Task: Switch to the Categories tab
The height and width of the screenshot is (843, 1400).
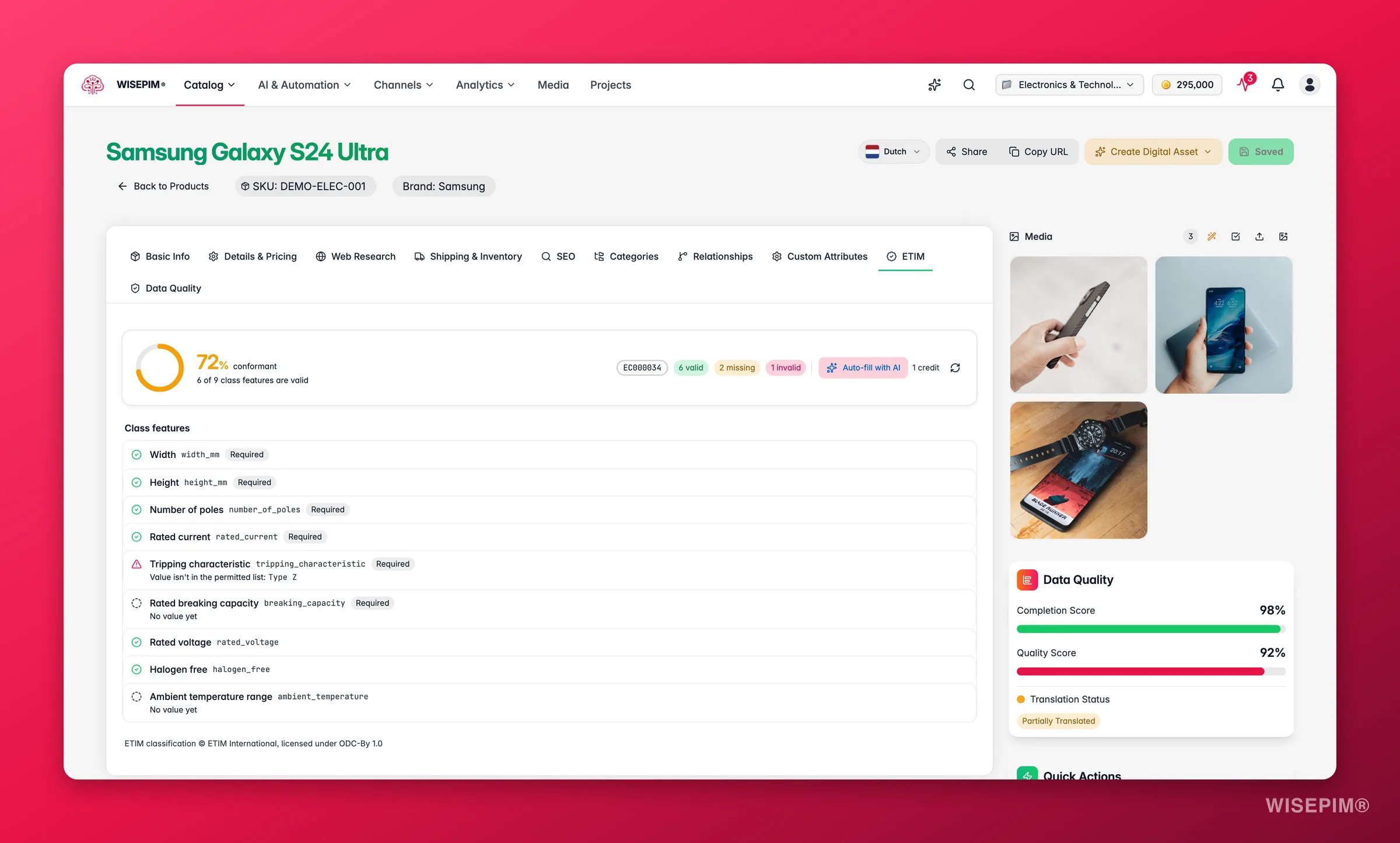Action: (x=626, y=256)
